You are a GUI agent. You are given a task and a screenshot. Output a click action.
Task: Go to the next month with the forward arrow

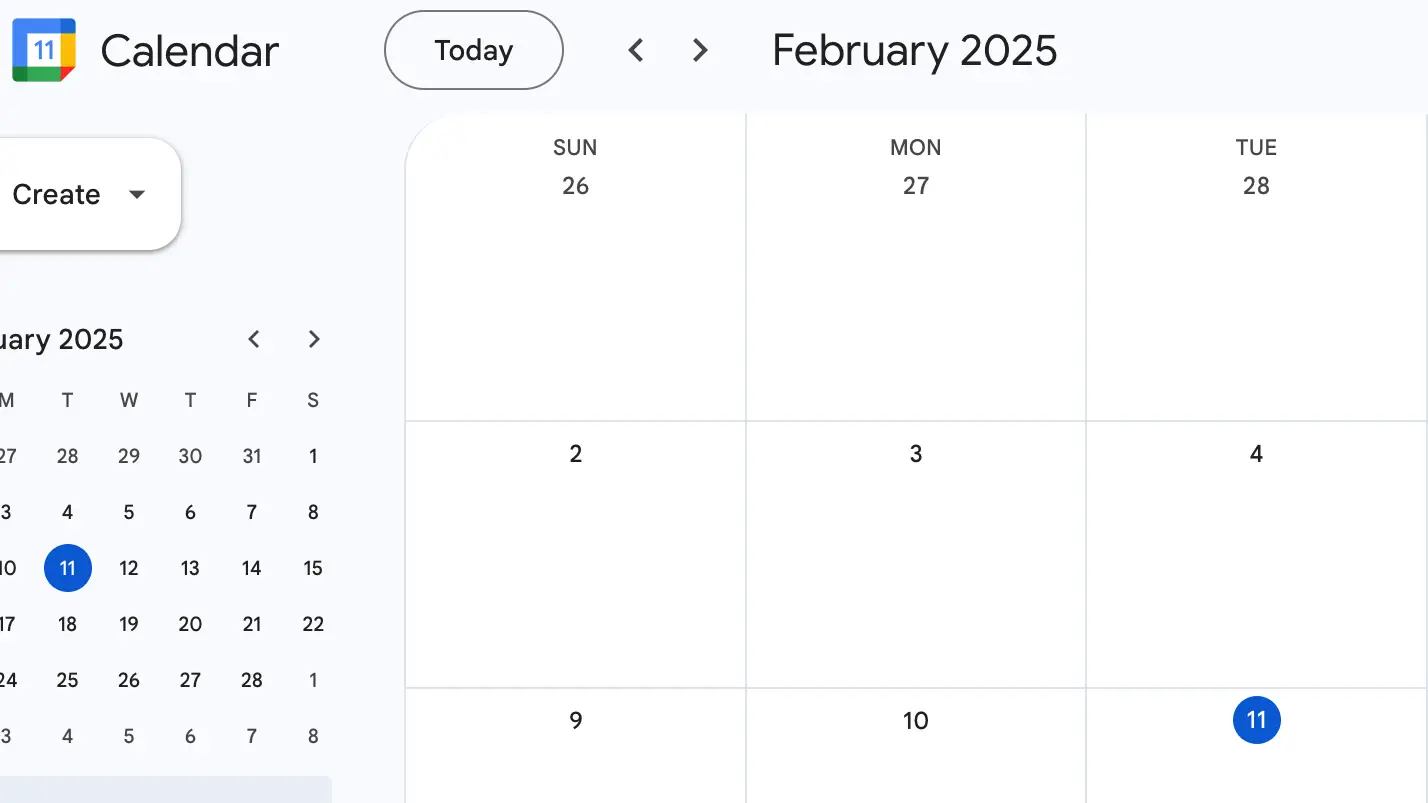(699, 49)
